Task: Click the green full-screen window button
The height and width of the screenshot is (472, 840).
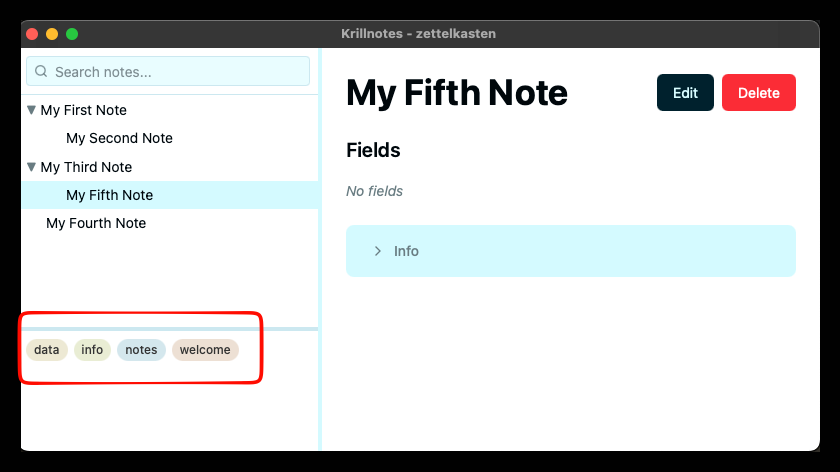Action: [x=72, y=34]
